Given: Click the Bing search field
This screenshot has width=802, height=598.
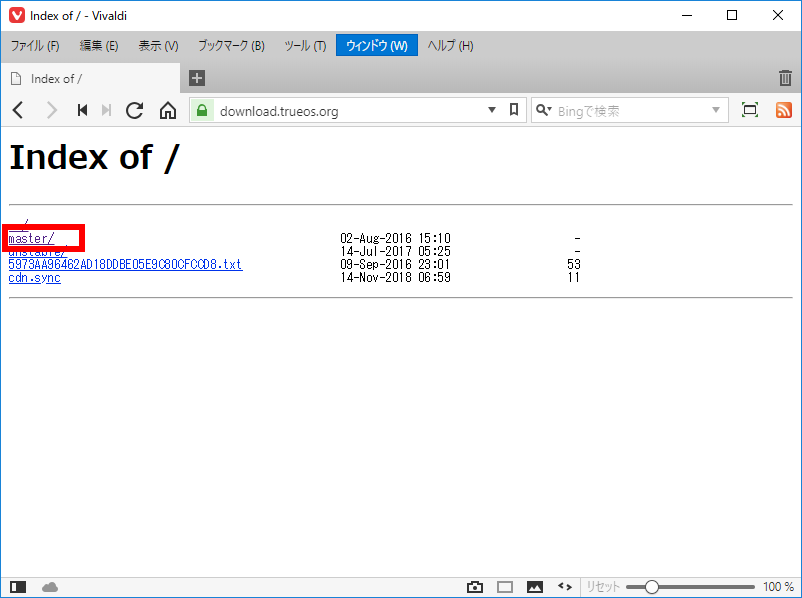Looking at the screenshot, I should click(x=632, y=111).
